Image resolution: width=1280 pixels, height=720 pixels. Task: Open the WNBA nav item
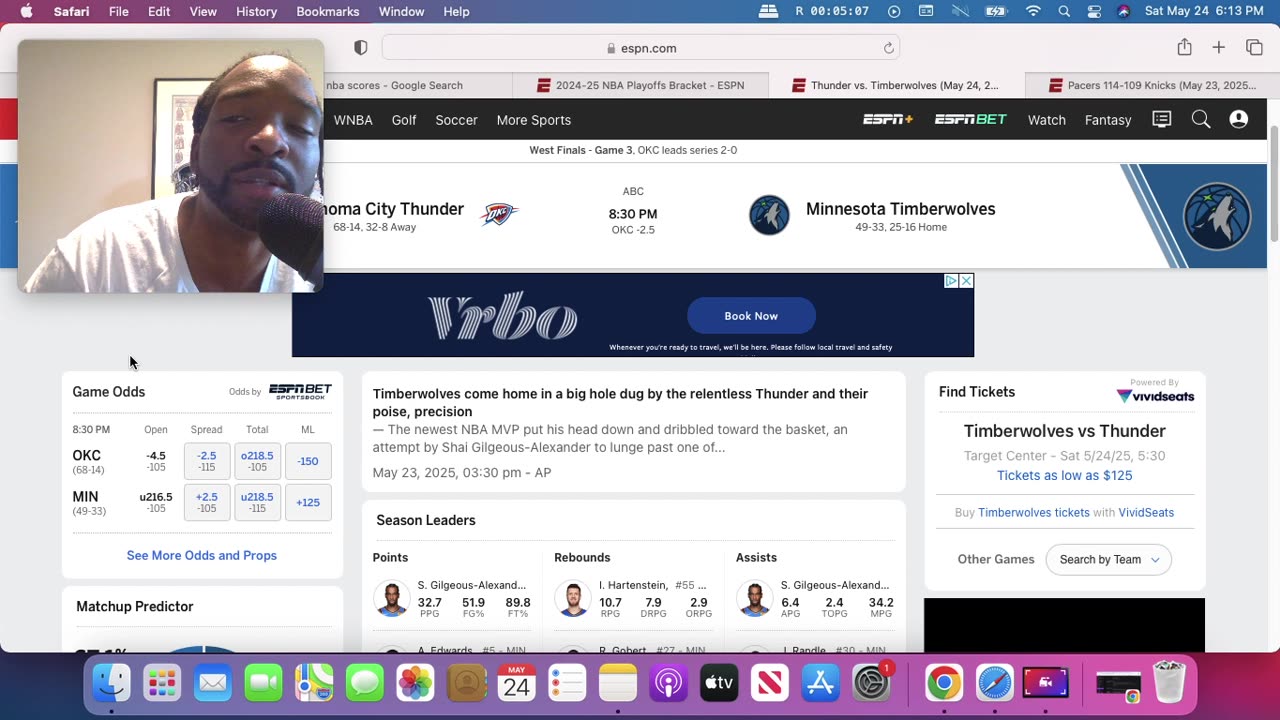pos(353,120)
